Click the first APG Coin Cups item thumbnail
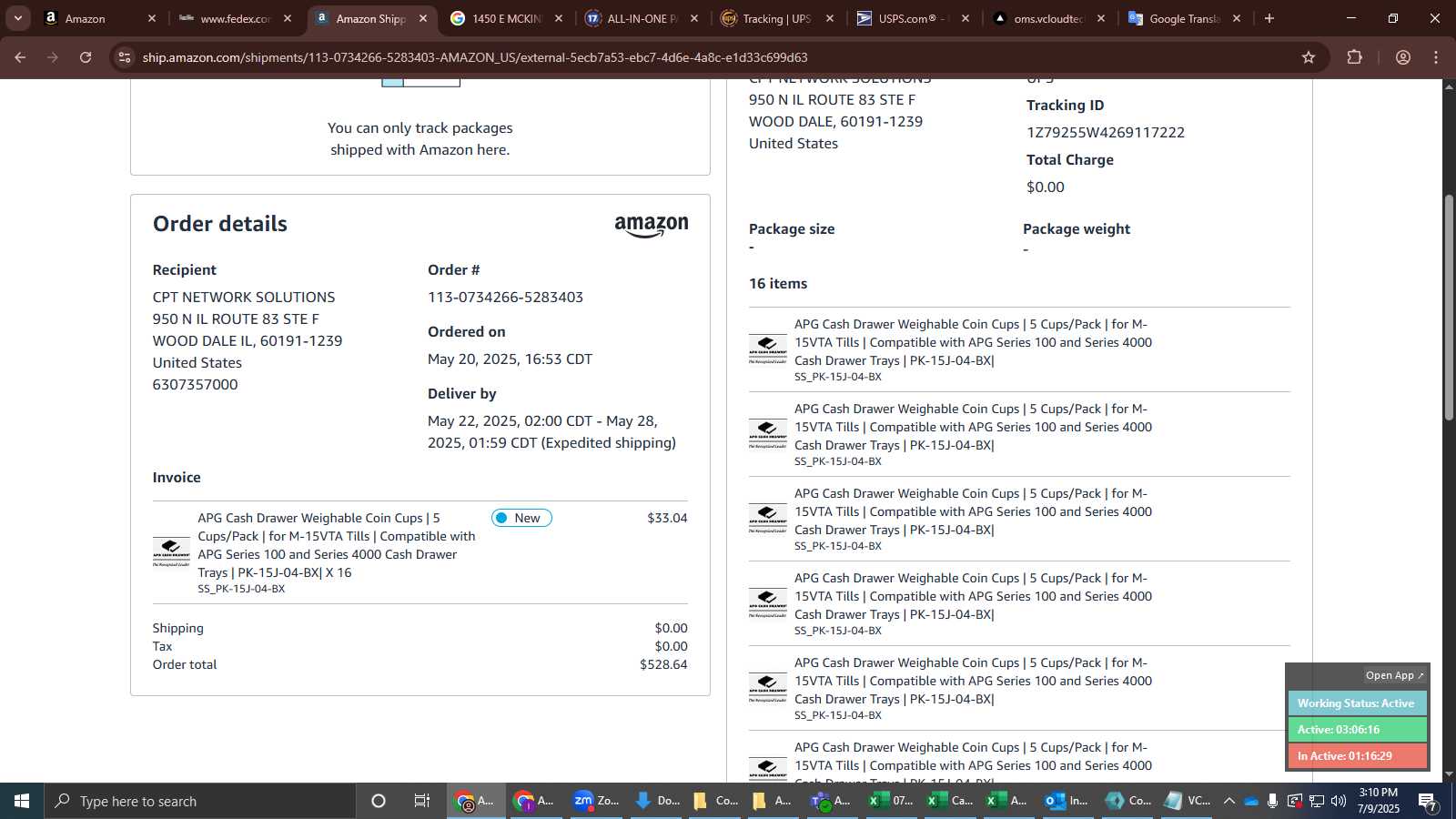 tap(768, 349)
